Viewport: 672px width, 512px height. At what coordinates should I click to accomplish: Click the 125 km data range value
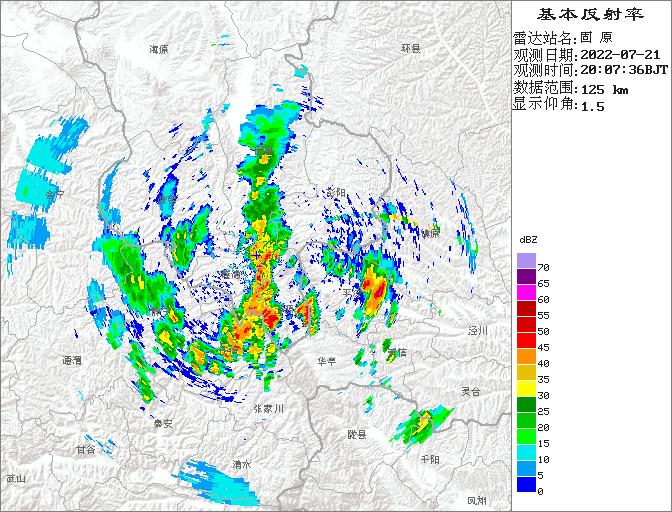click(x=604, y=89)
